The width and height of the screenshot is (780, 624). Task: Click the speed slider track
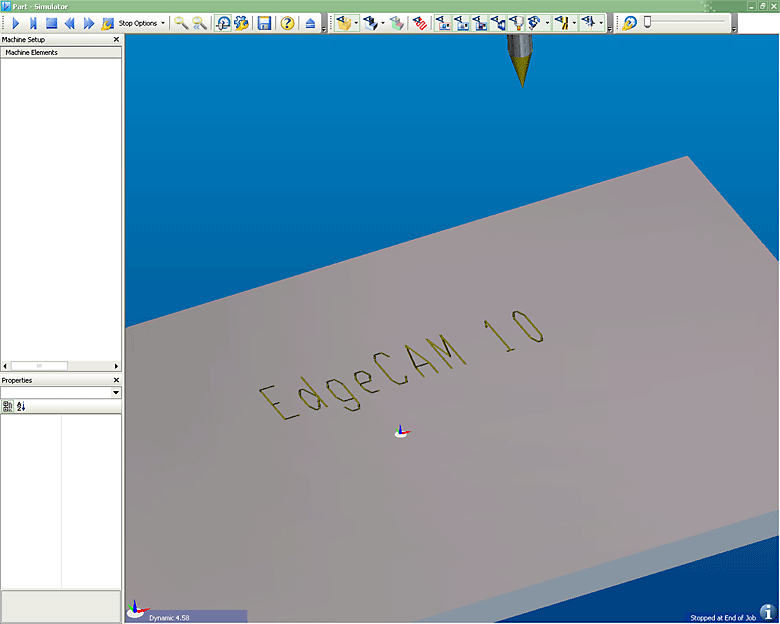click(689, 21)
